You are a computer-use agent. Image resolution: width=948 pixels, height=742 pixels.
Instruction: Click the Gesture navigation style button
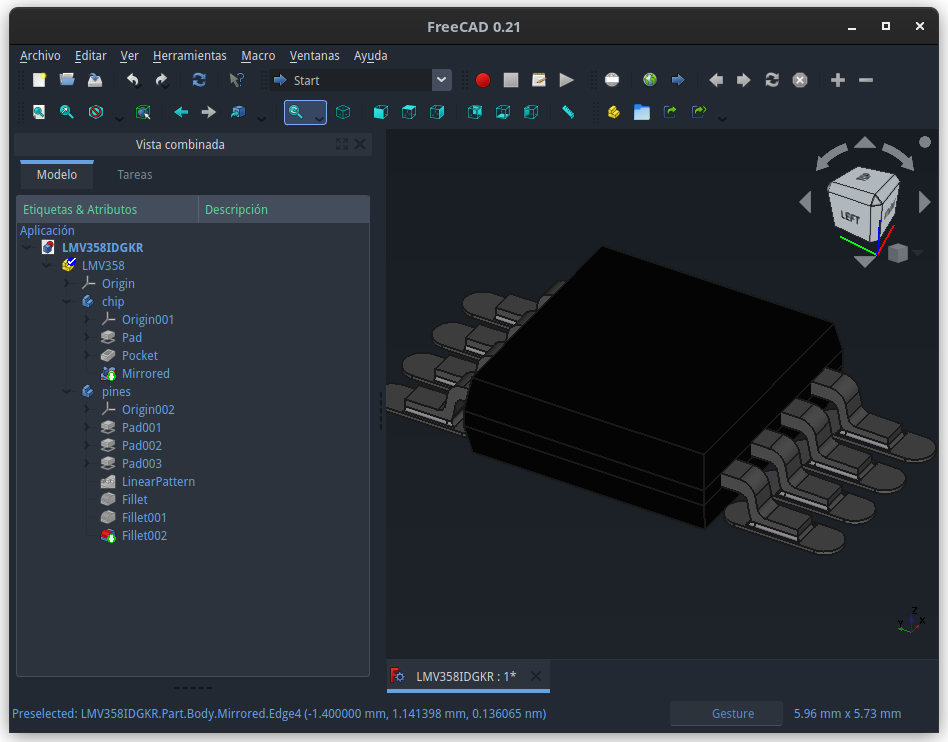(x=727, y=714)
